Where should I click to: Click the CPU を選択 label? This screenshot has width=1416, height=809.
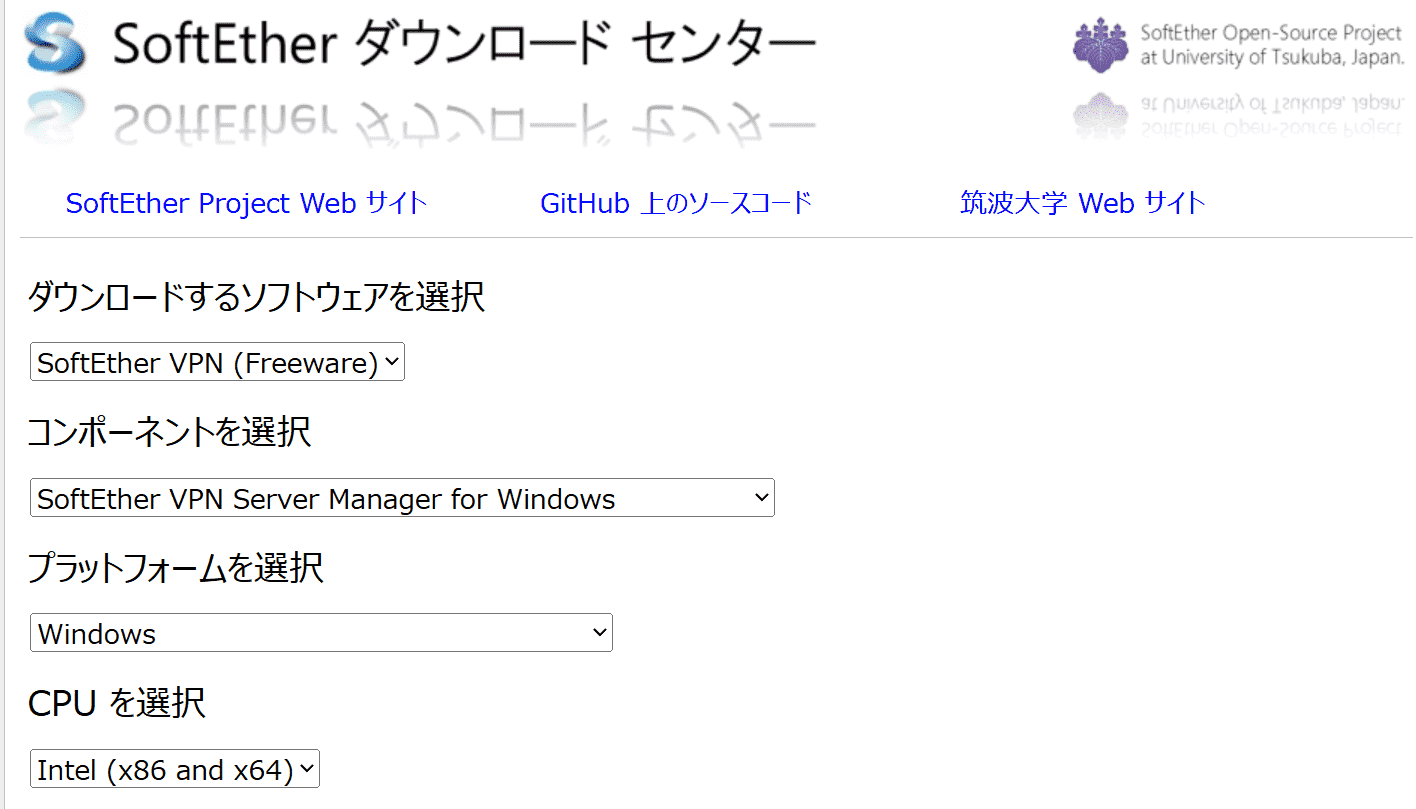(x=117, y=703)
